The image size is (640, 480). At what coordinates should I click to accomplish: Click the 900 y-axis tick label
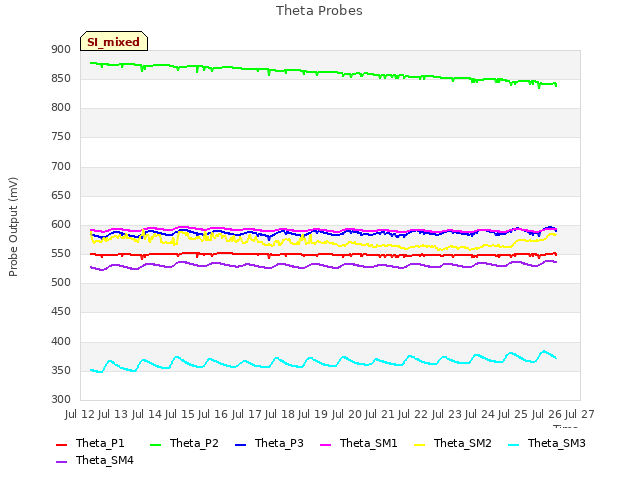61,49
